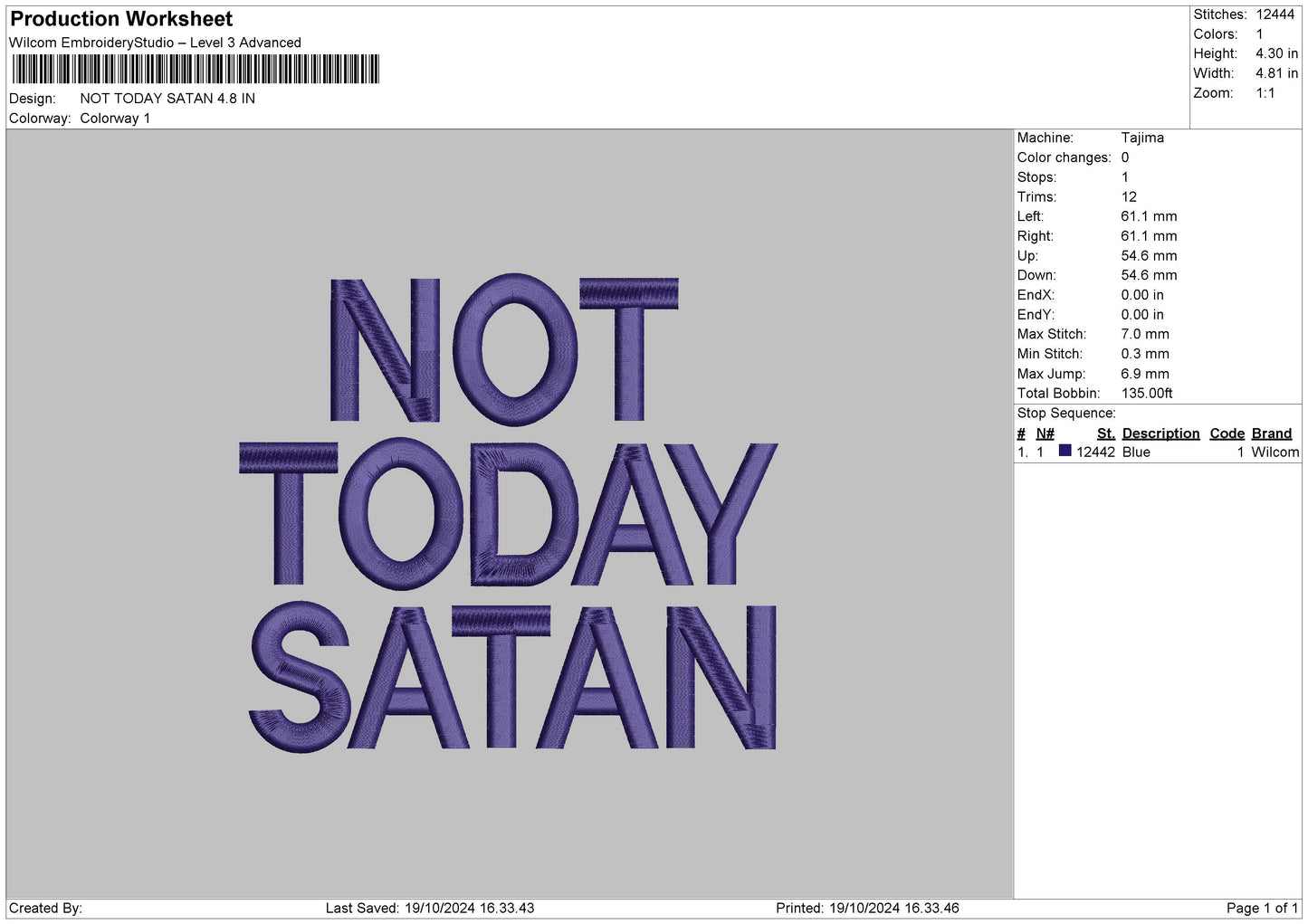1308x924 pixels.
Task: Click the Brand column header
Action: pos(1272,433)
